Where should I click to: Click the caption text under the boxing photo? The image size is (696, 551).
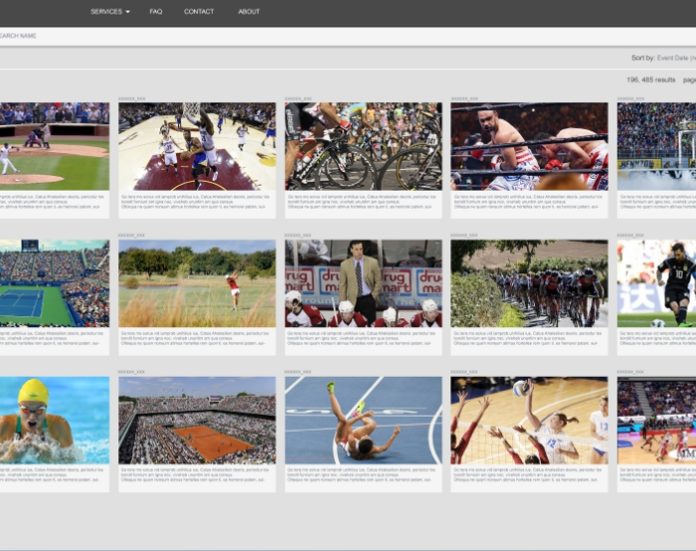[529, 203]
